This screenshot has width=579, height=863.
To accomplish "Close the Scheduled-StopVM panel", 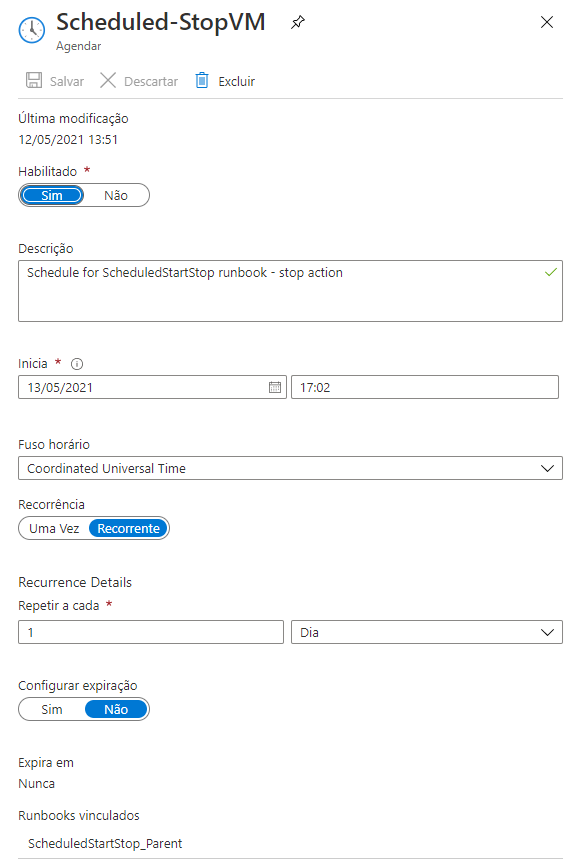I will pos(547,22).
